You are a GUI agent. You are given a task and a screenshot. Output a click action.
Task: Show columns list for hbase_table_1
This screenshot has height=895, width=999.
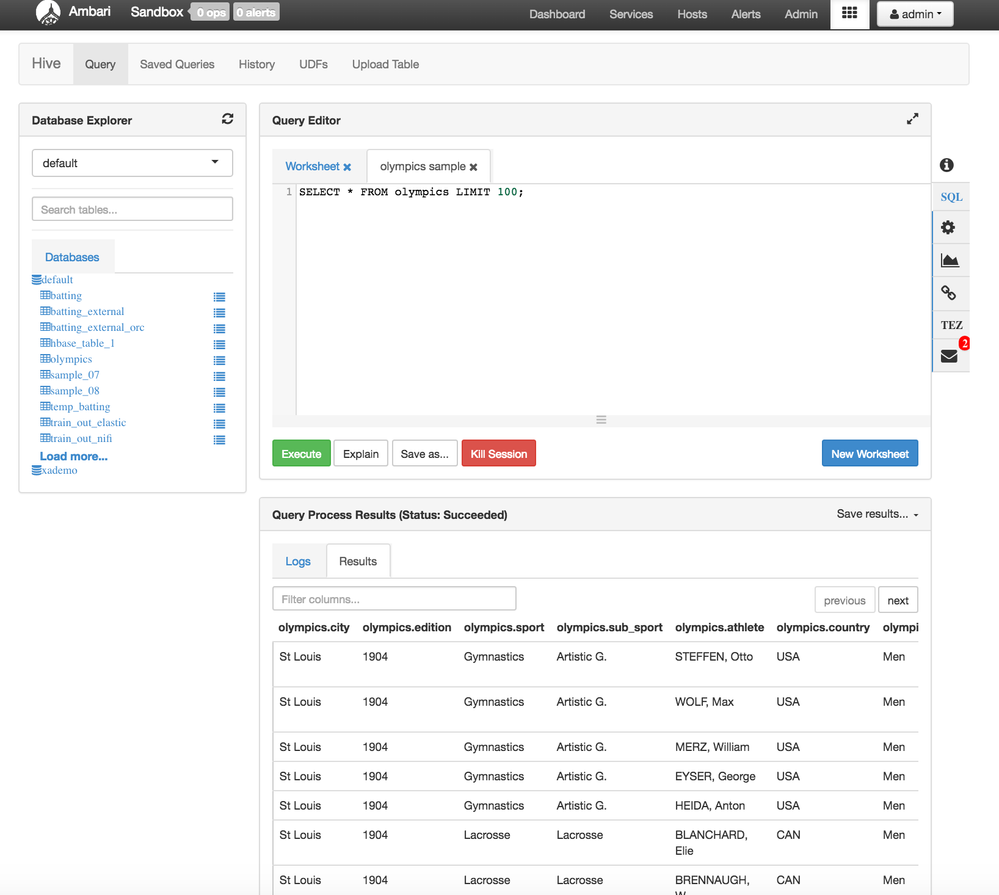point(219,345)
